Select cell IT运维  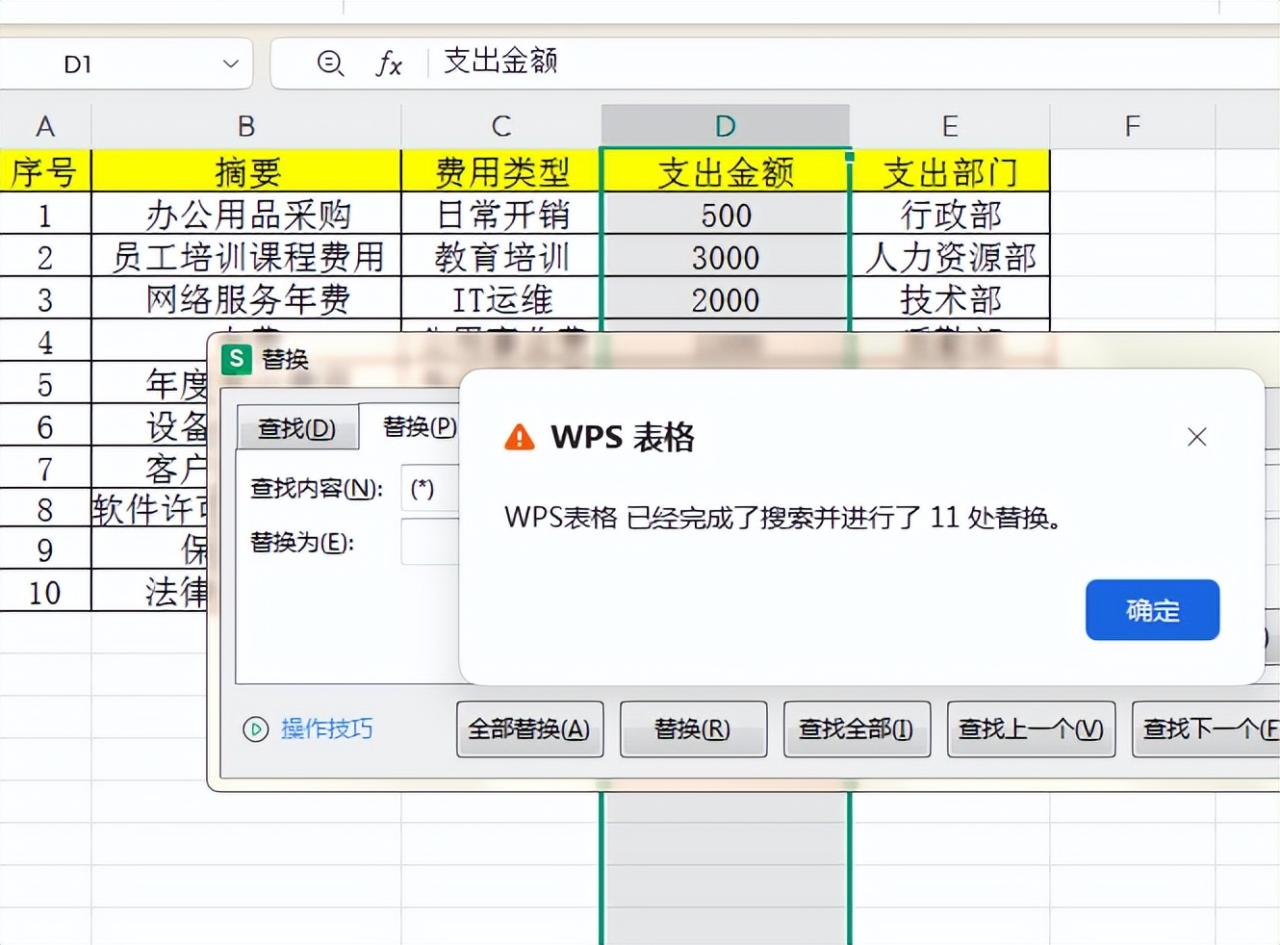point(501,298)
